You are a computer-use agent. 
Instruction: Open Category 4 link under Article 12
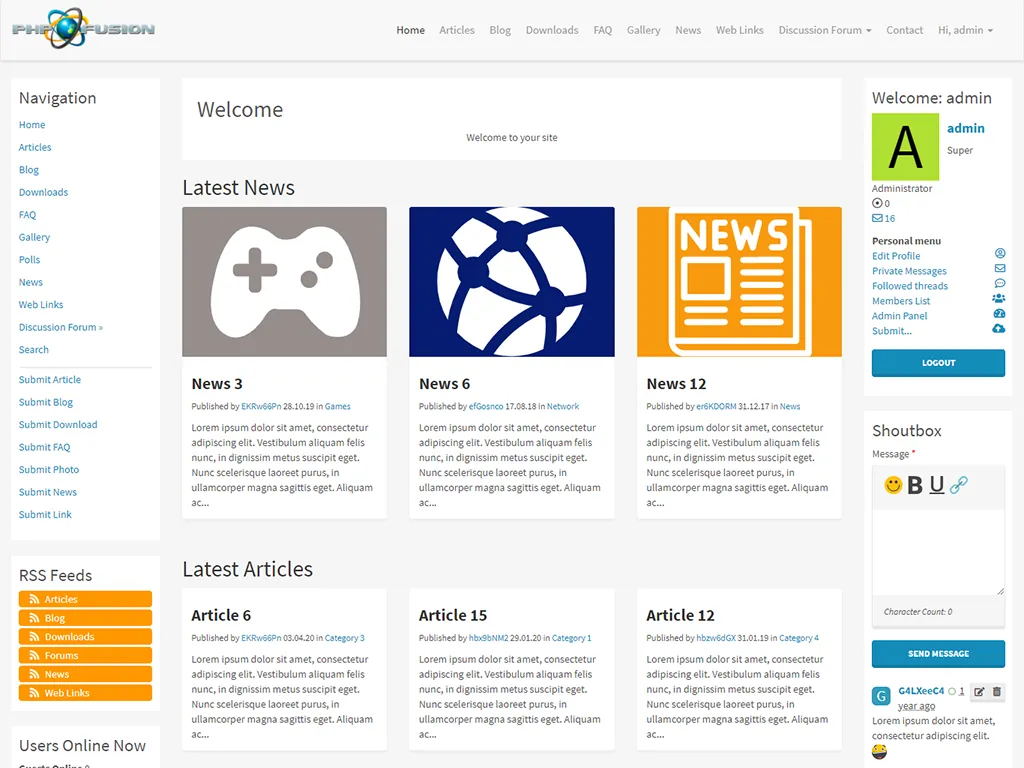click(x=799, y=638)
